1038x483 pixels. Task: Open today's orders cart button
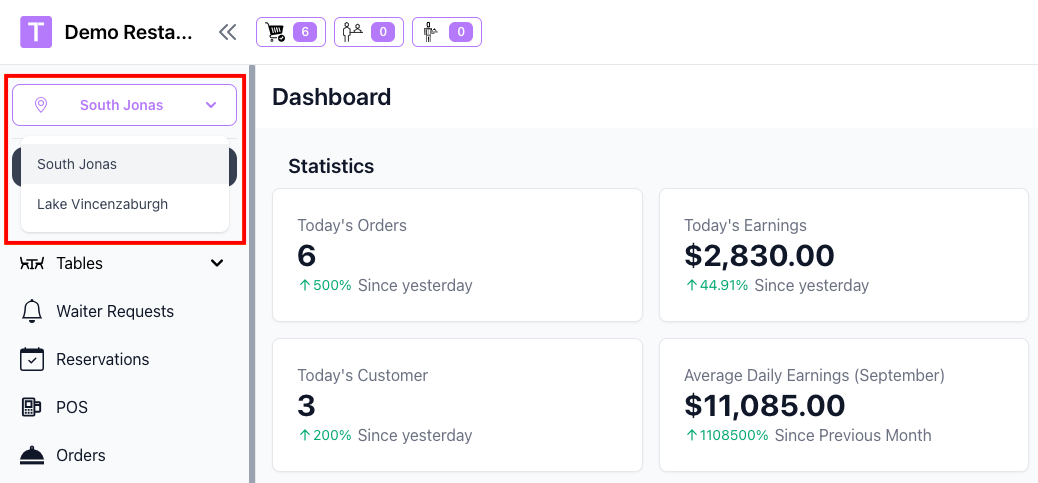point(288,32)
